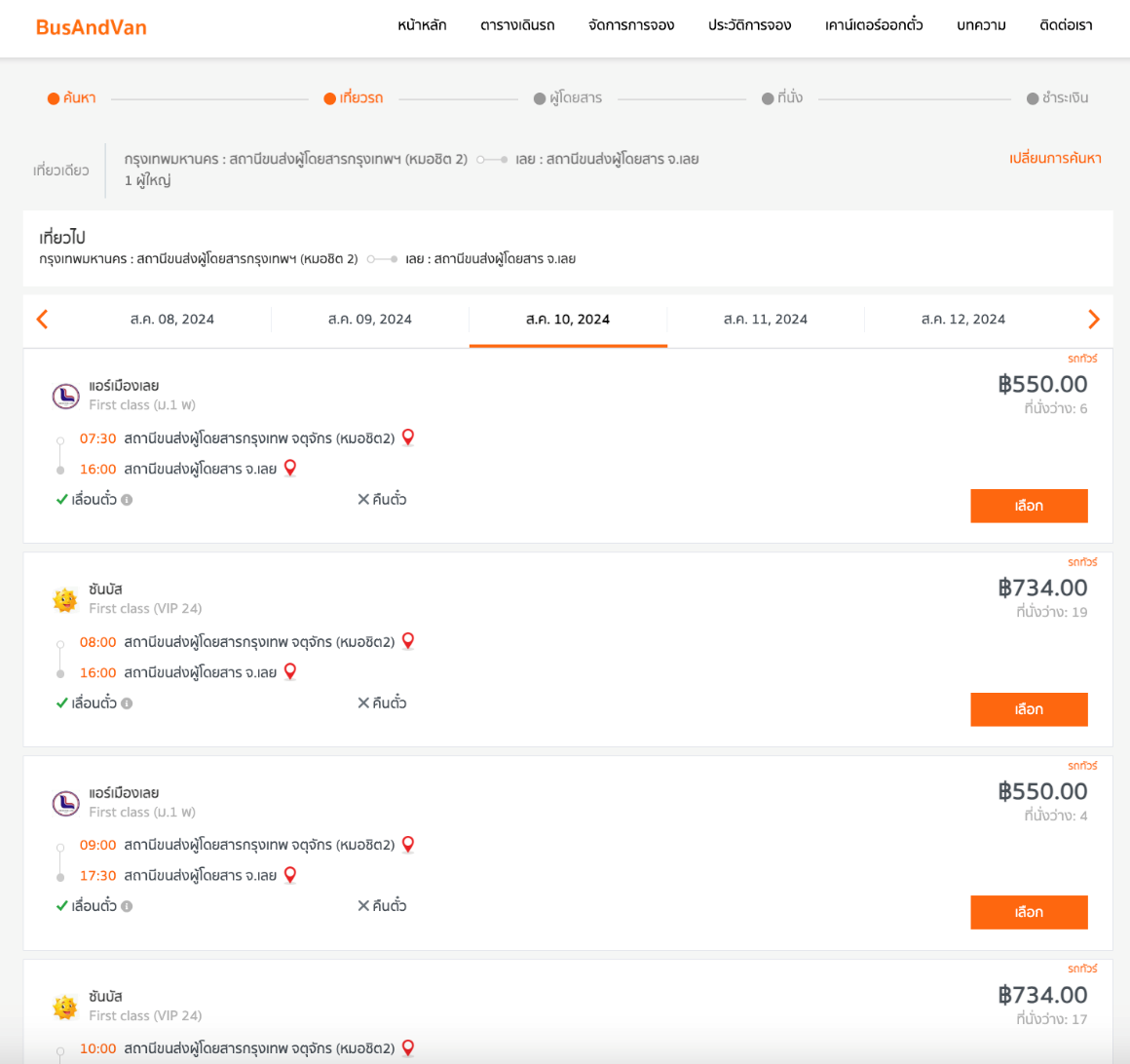Click the 17:30 arrival time
Screen dimensions: 1130x1064
tap(98, 876)
